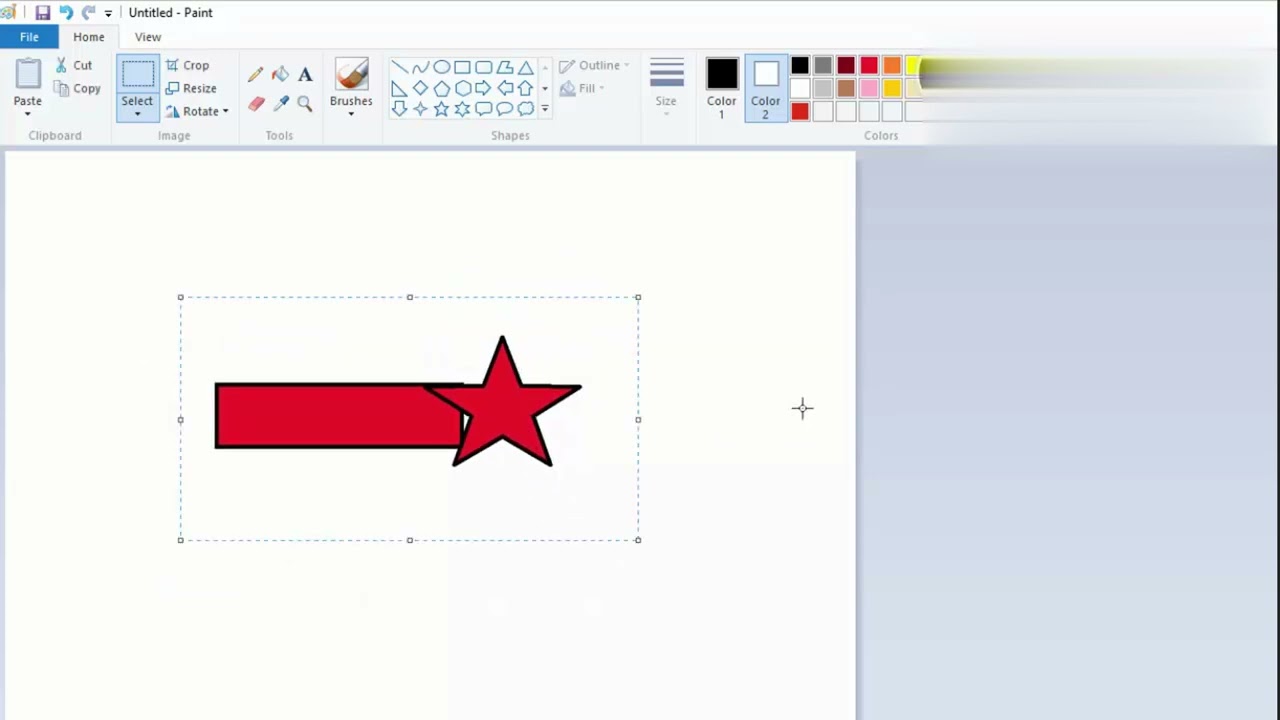
Task: Pick the Cloud callout shape
Action: (x=525, y=109)
